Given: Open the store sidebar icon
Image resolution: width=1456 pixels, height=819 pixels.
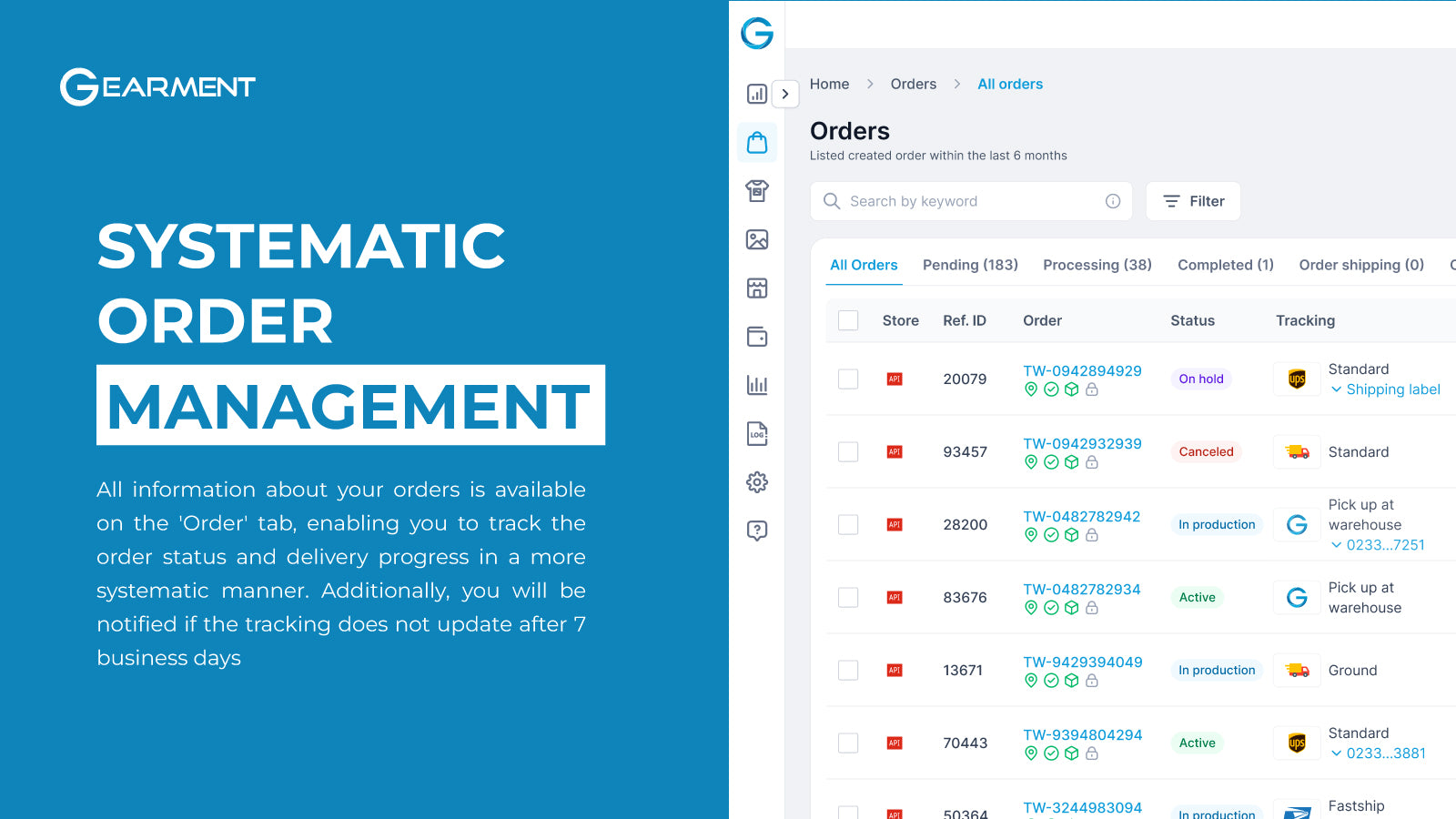Looking at the screenshot, I should point(757,288).
